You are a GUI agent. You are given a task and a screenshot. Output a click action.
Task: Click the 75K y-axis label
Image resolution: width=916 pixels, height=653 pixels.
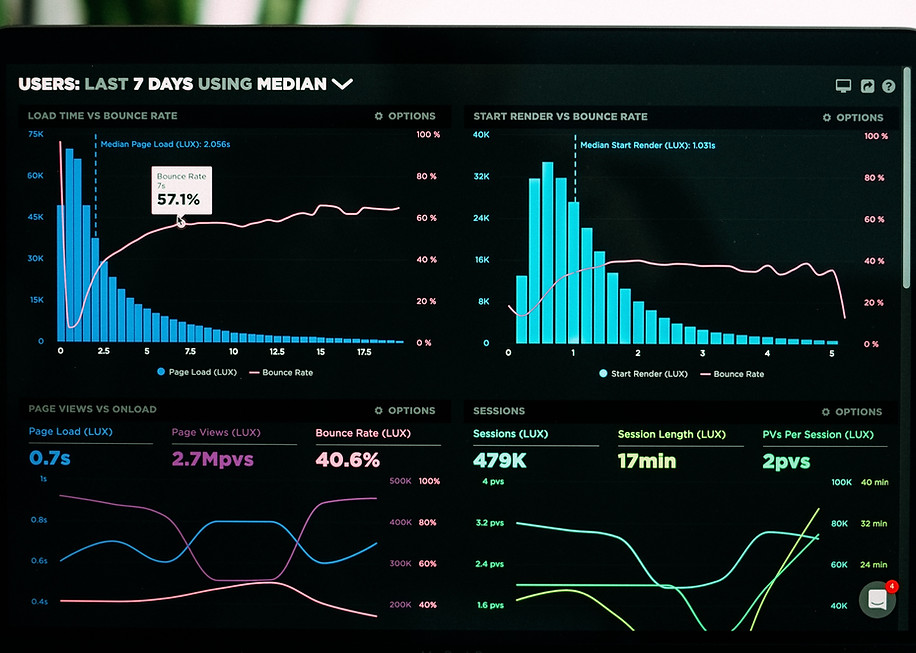36,134
